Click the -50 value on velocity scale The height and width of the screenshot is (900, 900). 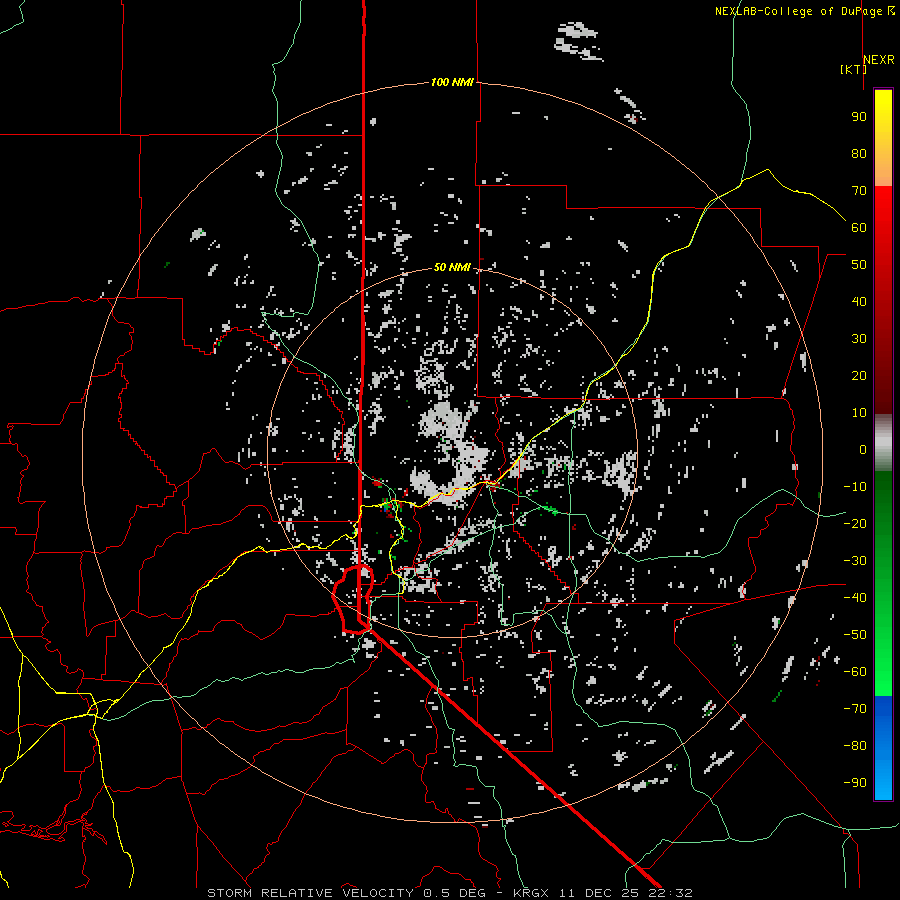[x=855, y=634]
